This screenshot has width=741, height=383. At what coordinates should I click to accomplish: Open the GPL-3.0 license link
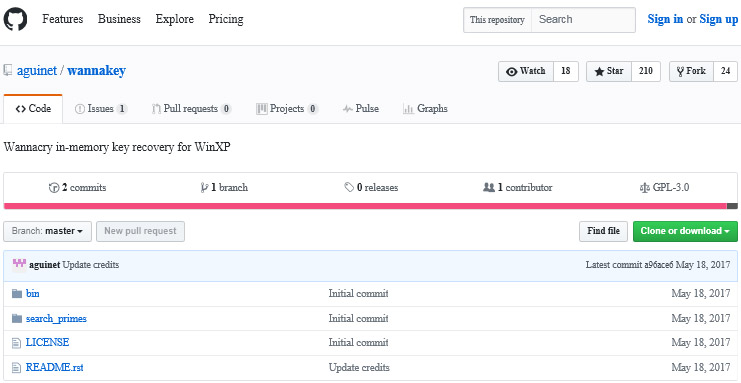tap(664, 188)
